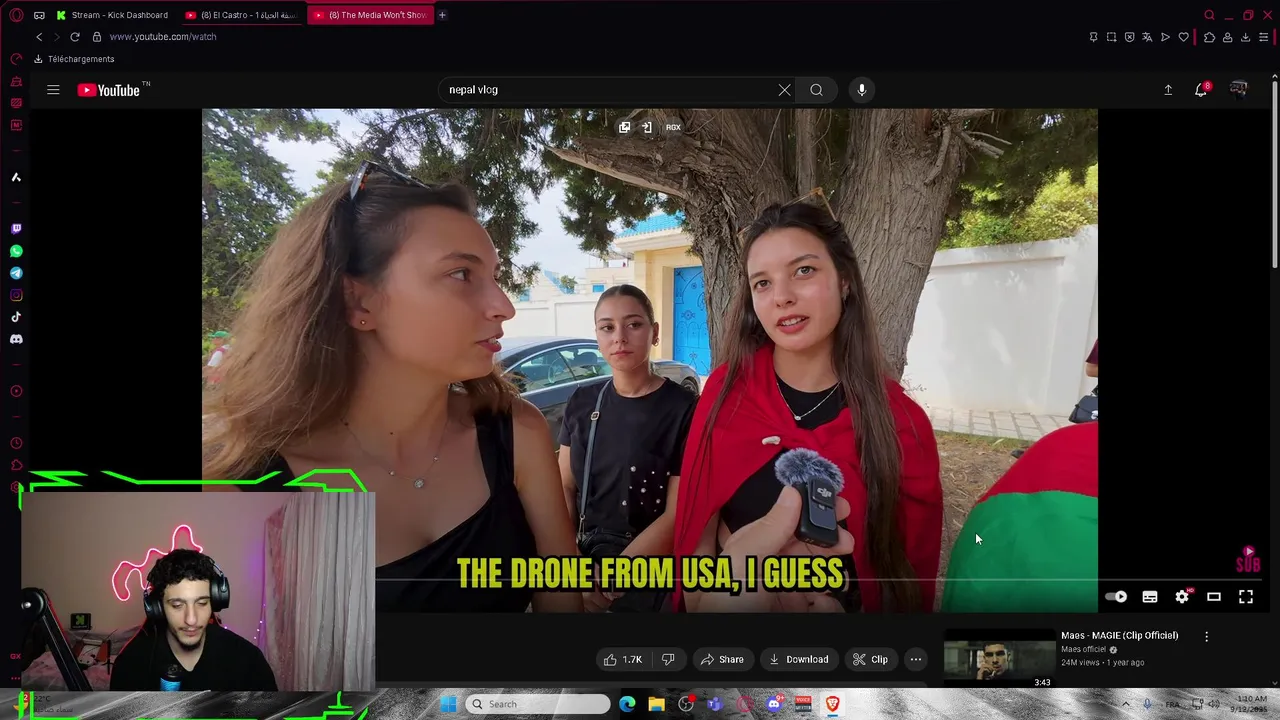This screenshot has height=720, width=1280.
Task: Open YouTube hamburger guide menu
Action: [x=53, y=90]
